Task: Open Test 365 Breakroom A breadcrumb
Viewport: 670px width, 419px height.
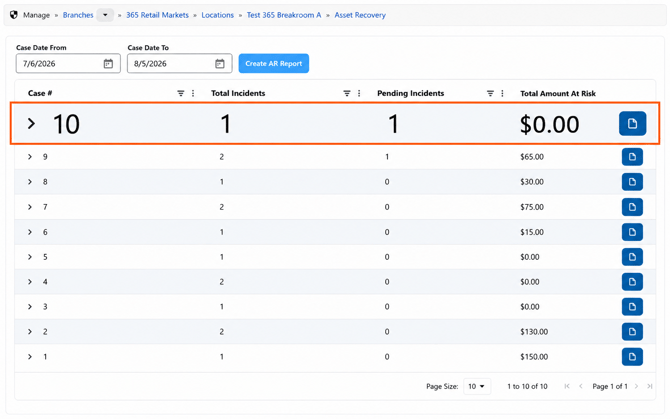Action: pos(284,15)
